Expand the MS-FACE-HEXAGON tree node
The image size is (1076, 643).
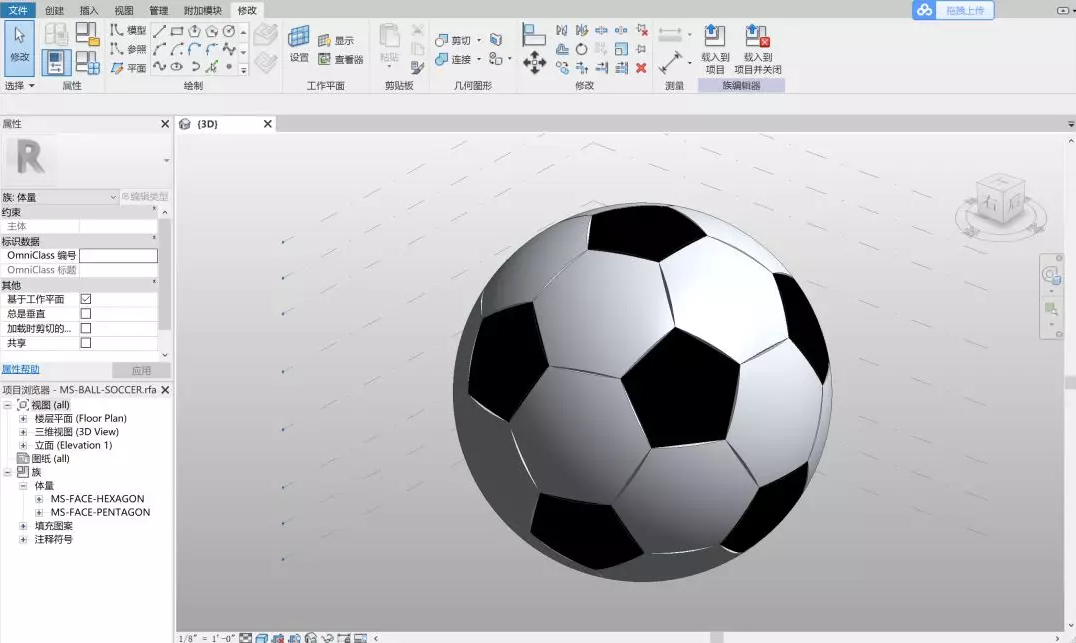point(39,499)
